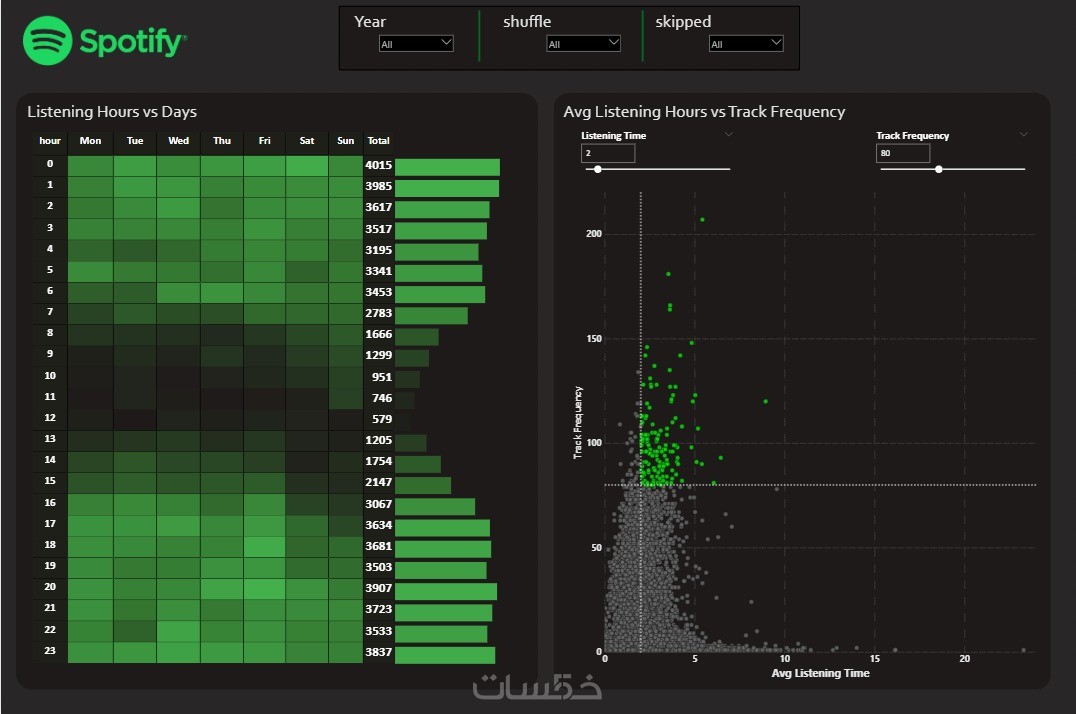Click the Listening Time slicer label
The image size is (1076, 714).
tap(613, 136)
